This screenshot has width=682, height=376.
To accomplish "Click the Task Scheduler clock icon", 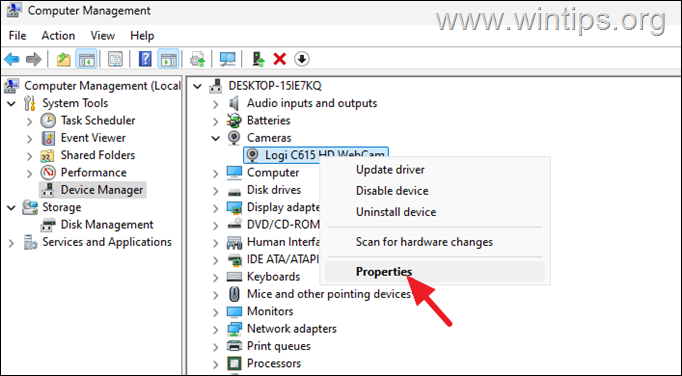I will pos(48,121).
